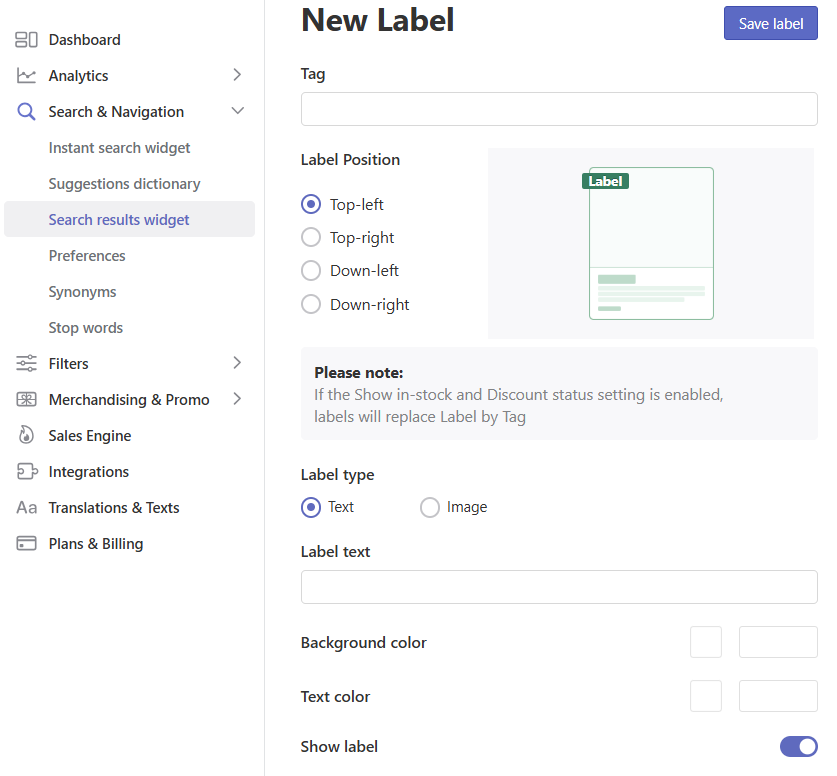
Task: Open Translations & Texts page
Action: pos(114,508)
